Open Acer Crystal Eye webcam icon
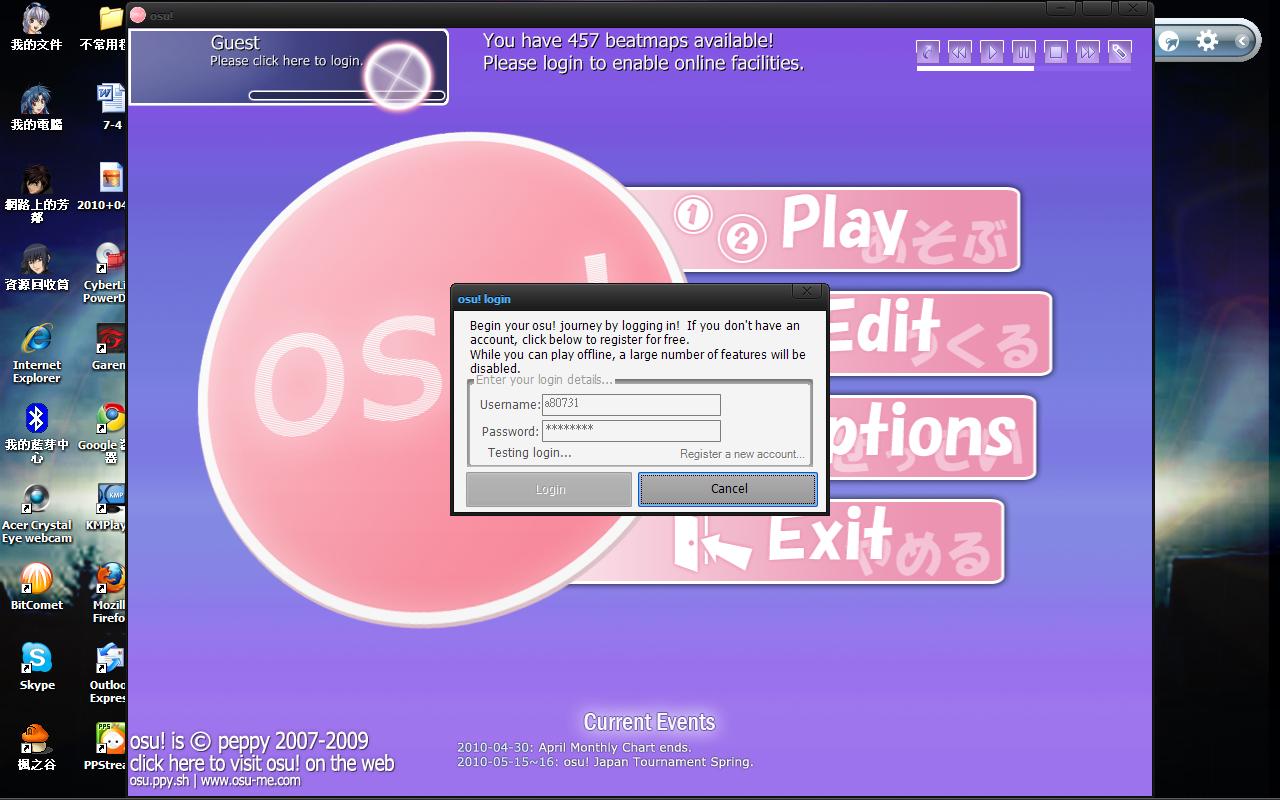The width and height of the screenshot is (1280, 800). (x=37, y=513)
